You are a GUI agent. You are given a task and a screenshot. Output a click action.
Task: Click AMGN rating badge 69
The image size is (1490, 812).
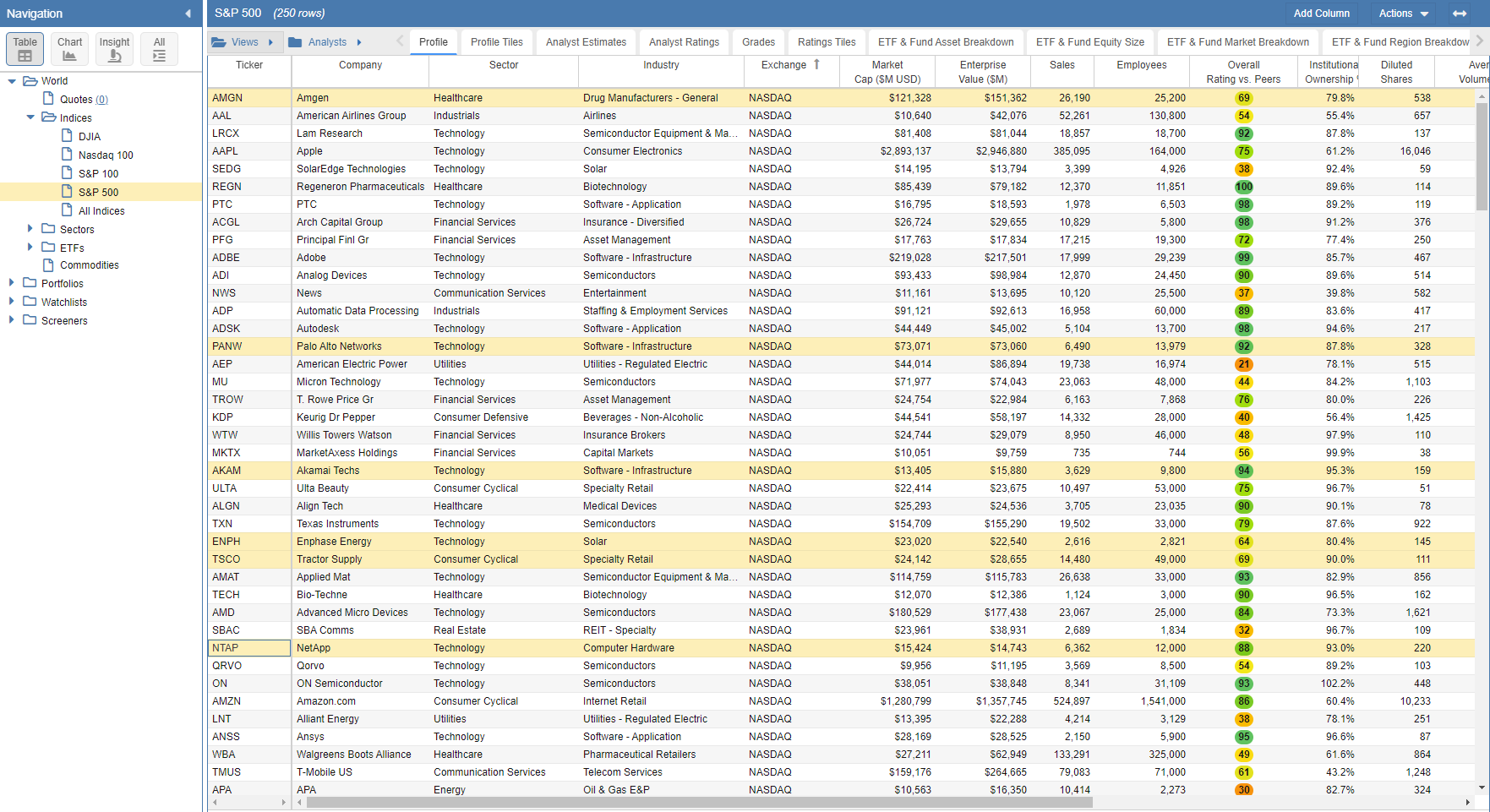[1243, 98]
